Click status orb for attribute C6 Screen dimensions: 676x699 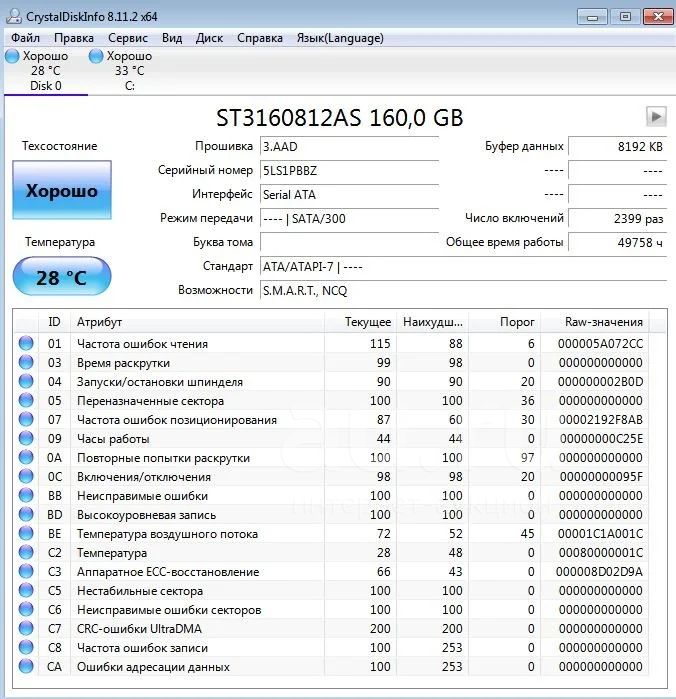[x=26, y=609]
